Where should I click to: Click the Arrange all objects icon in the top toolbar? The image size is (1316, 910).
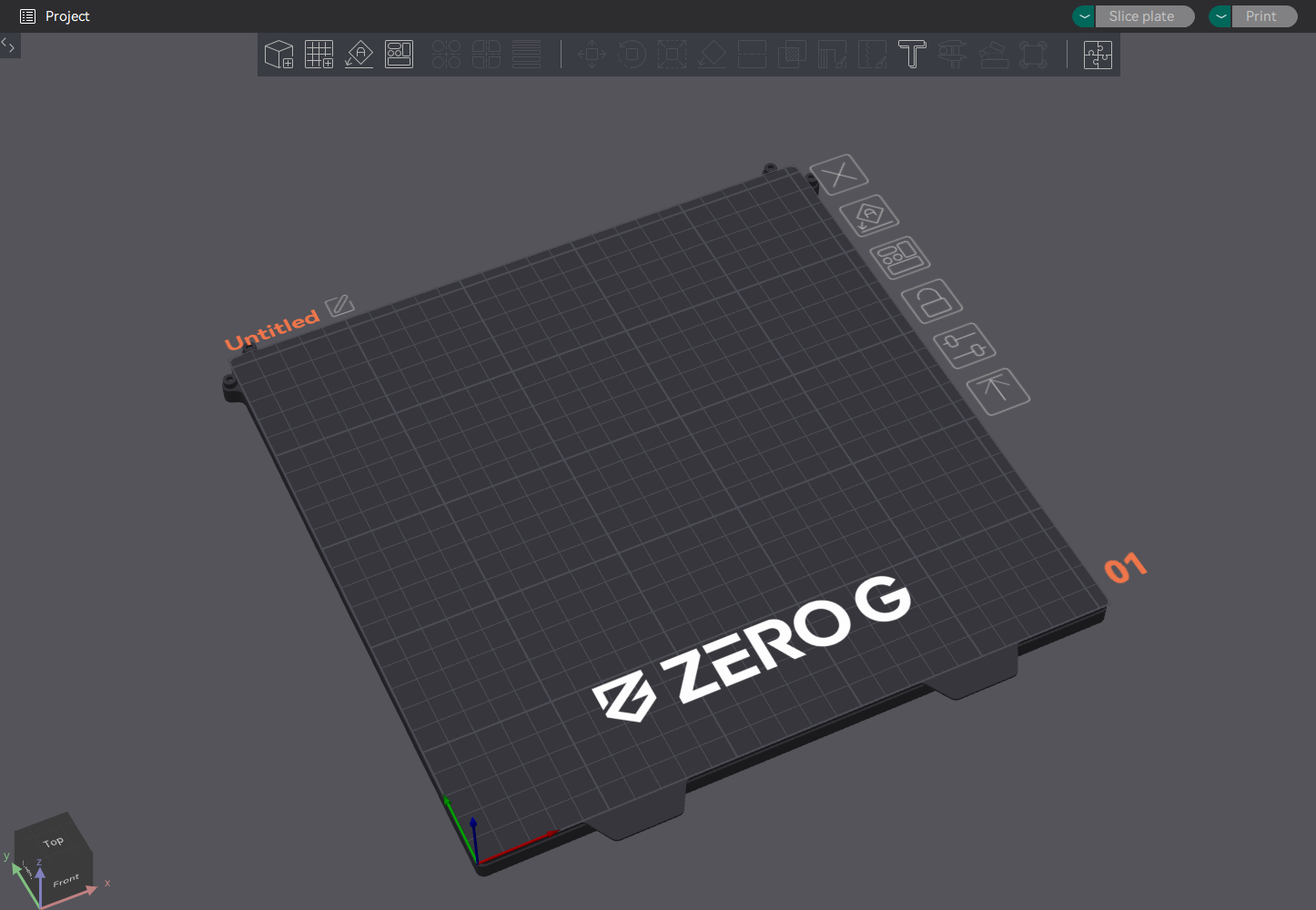click(399, 55)
